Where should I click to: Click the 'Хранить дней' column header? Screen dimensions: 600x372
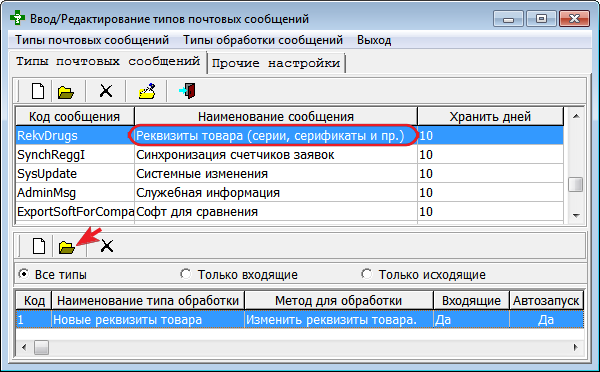click(490, 116)
